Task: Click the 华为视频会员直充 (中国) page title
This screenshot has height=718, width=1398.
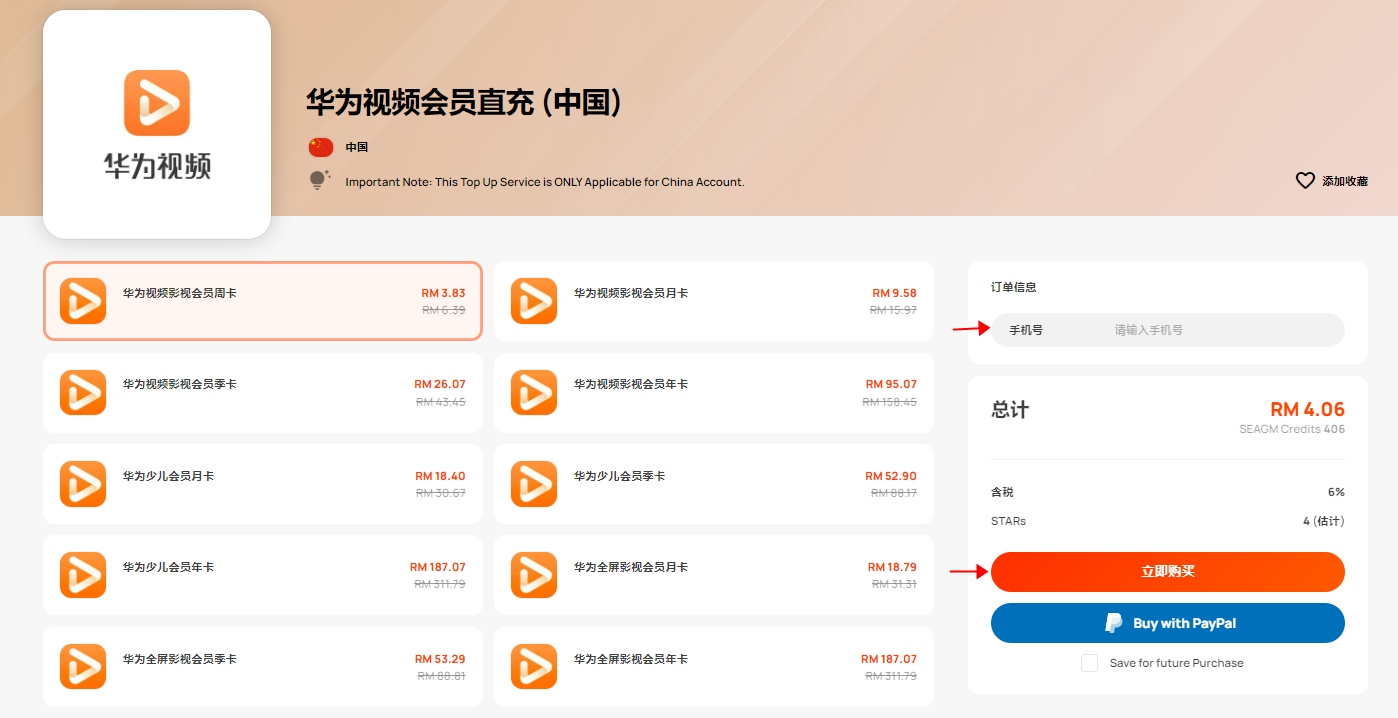Action: pyautogui.click(x=464, y=102)
